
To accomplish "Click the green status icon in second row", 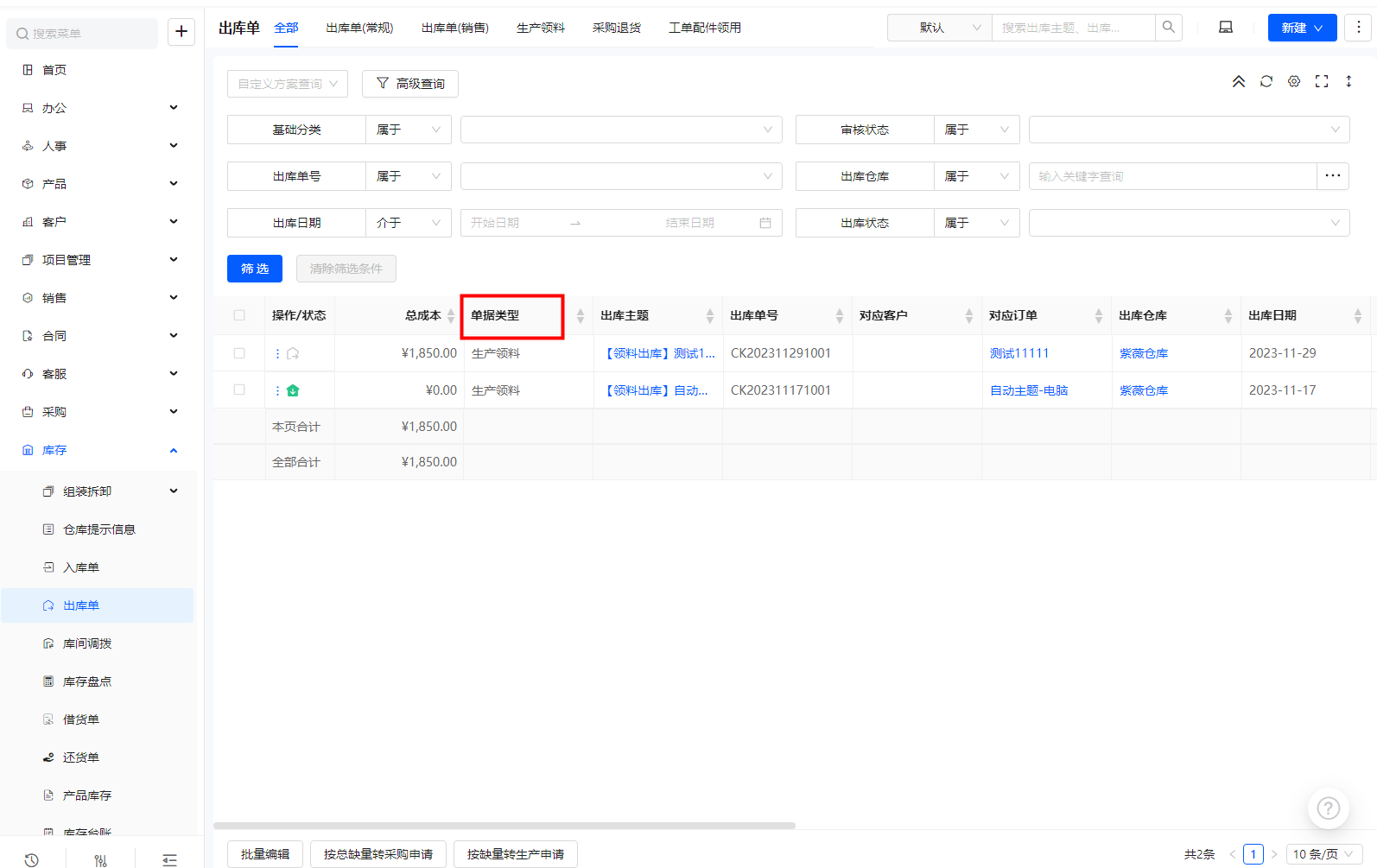I will point(293,390).
